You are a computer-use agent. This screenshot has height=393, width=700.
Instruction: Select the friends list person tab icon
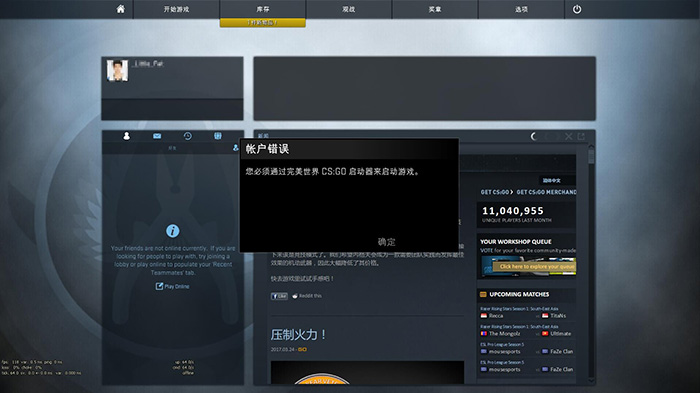point(126,136)
